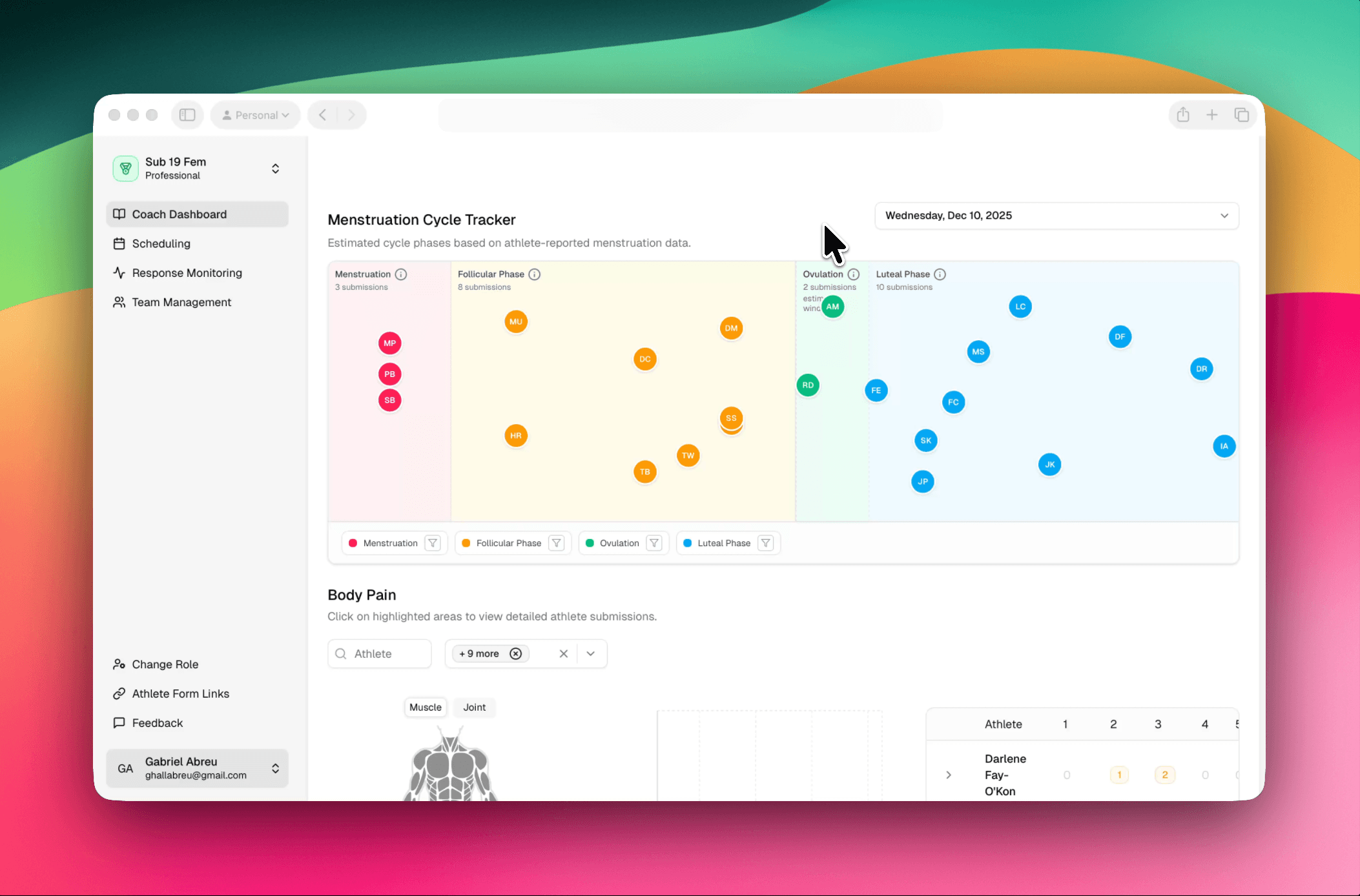Toggle the Follicular Phase legend filter
The image size is (1360, 896).
coord(556,544)
